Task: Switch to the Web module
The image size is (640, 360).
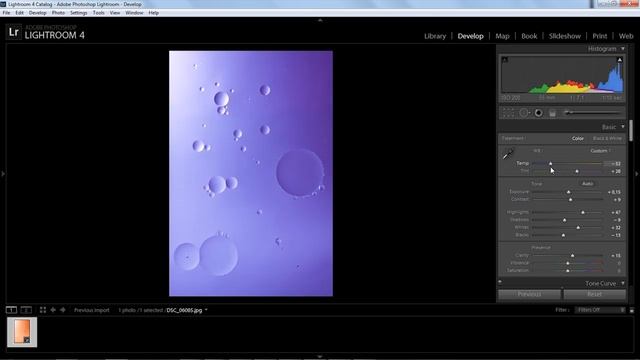Action: 626,36
